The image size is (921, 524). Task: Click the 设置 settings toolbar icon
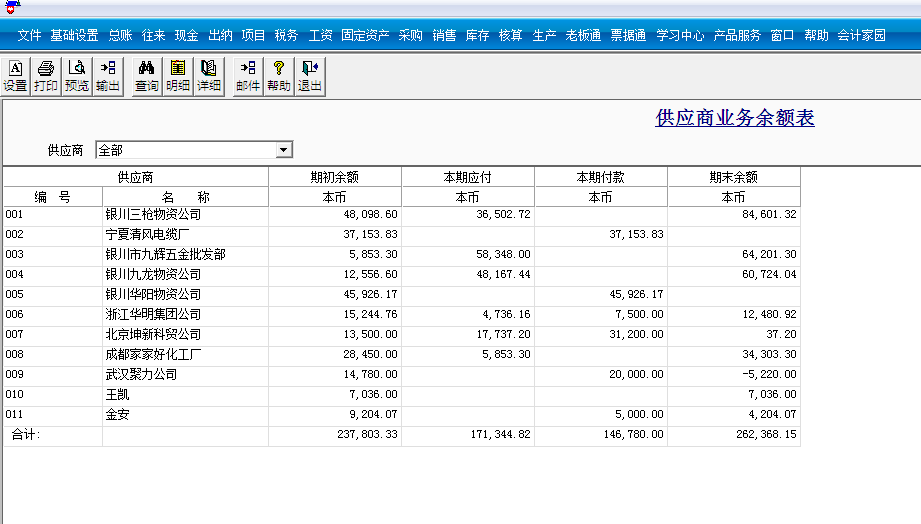[16, 76]
